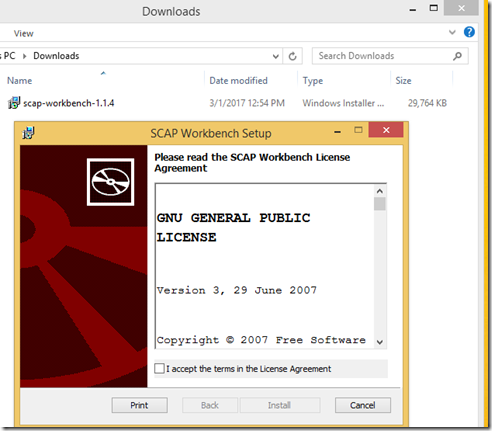Open the address bar history dropdown

(275, 56)
